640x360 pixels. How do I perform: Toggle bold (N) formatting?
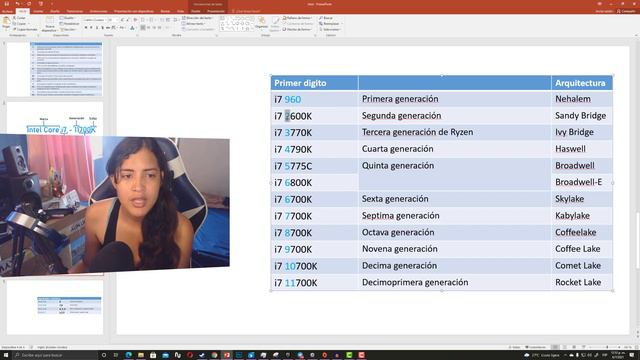(x=86, y=28)
